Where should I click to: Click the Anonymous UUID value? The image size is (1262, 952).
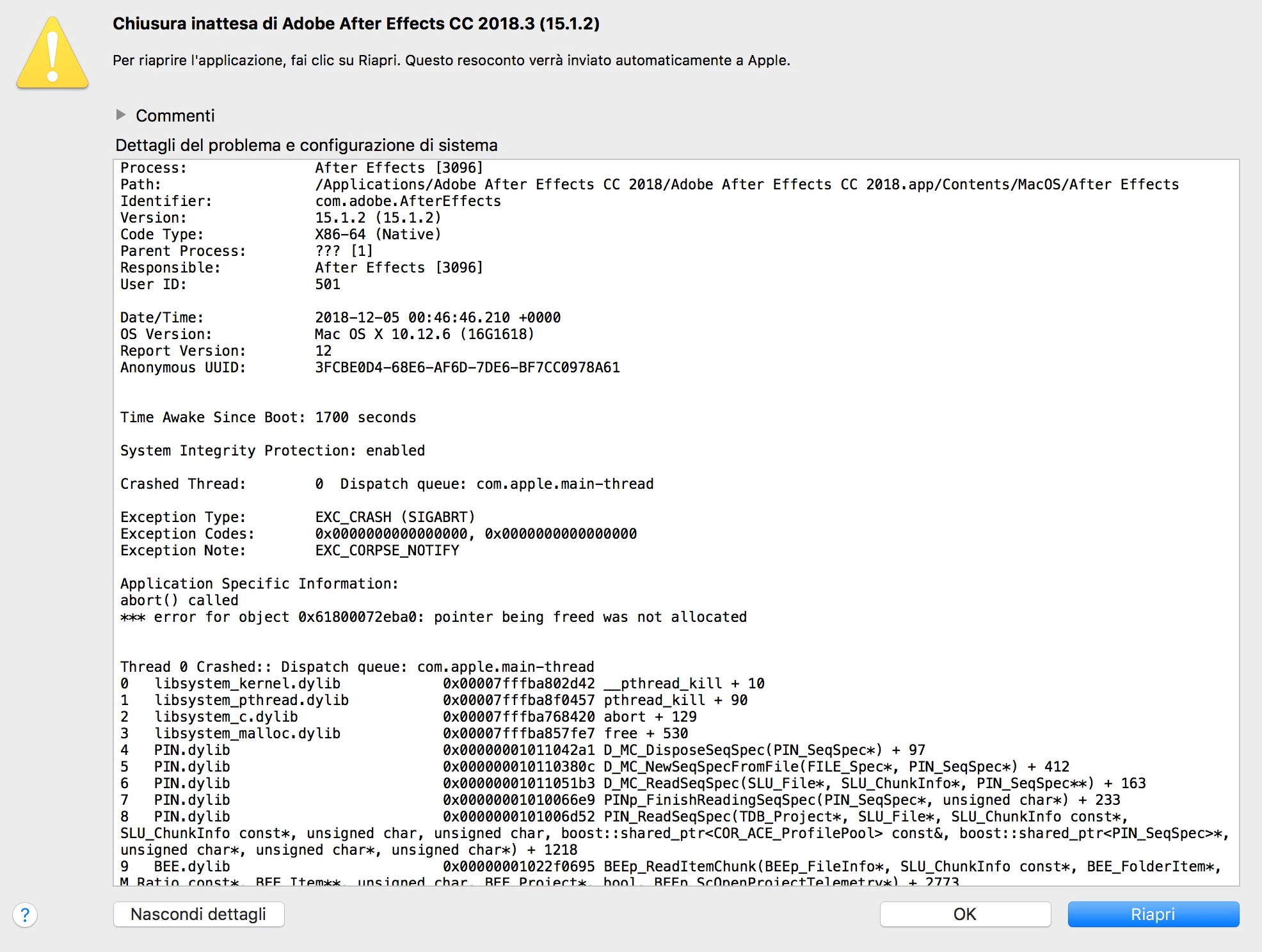tap(467, 367)
